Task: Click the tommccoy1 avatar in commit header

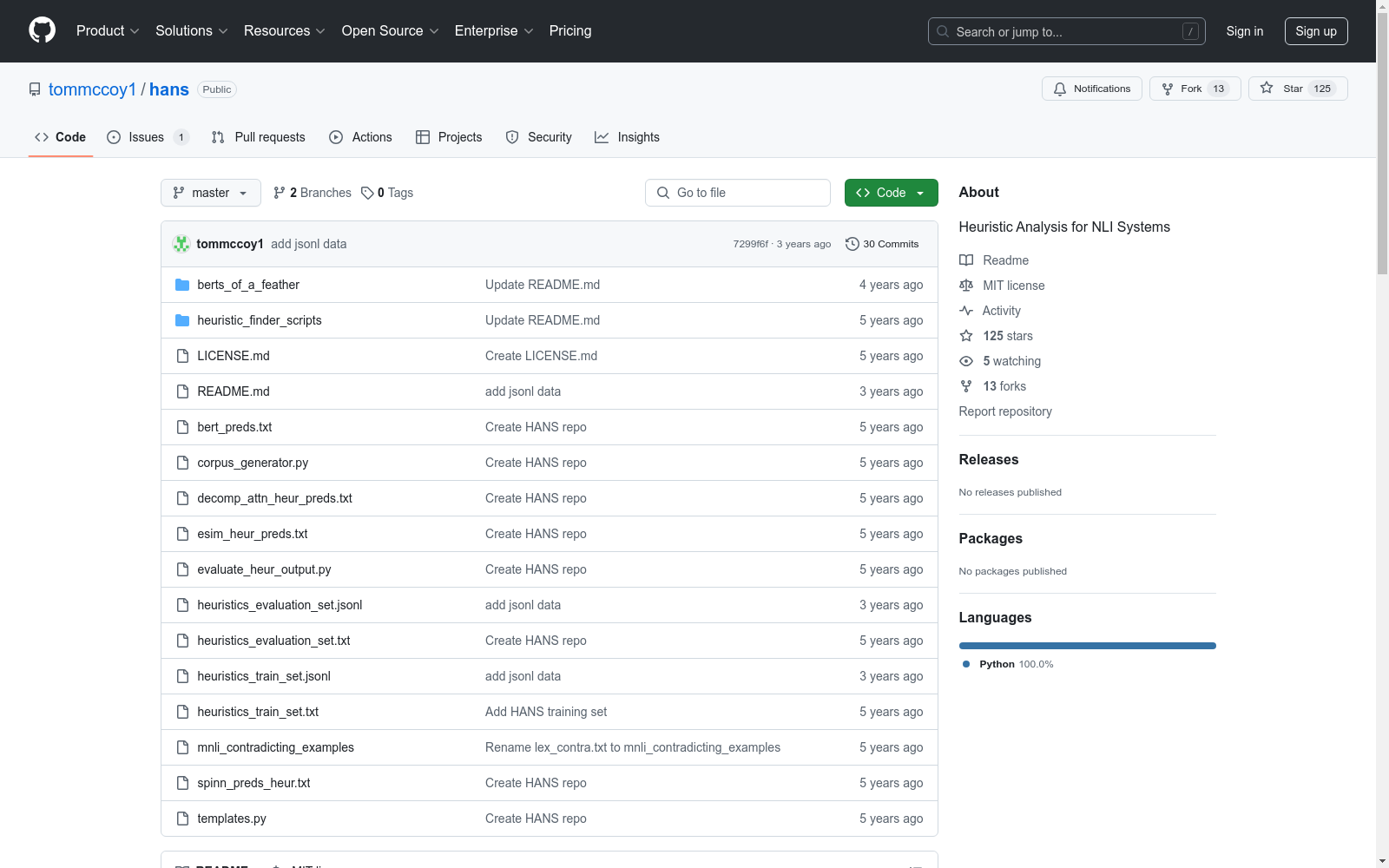Action: [x=181, y=244]
